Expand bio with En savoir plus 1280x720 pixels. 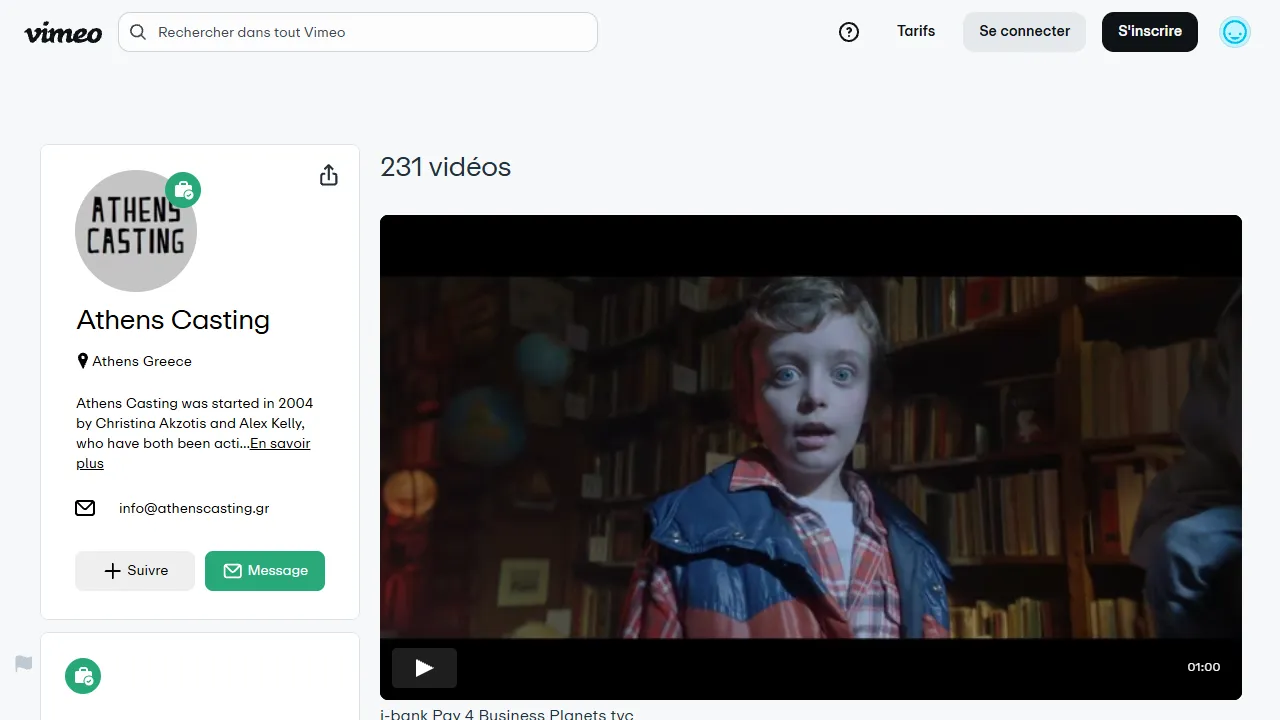(279, 444)
